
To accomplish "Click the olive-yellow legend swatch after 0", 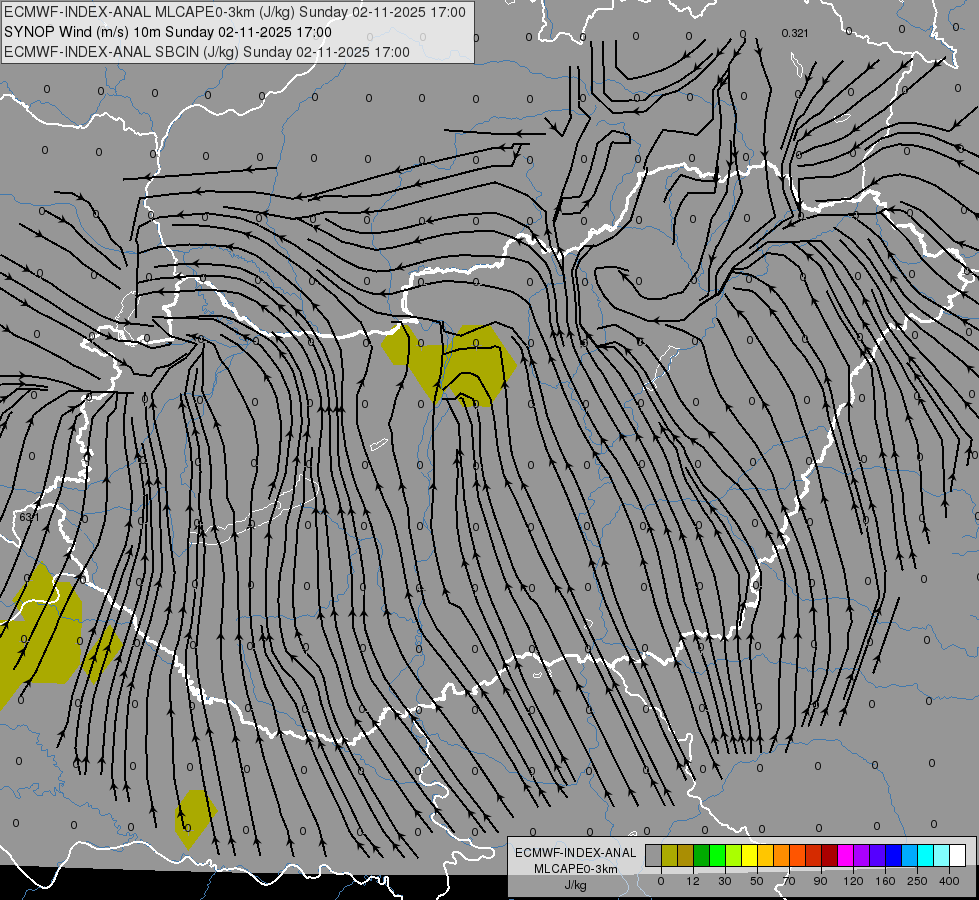I will coord(669,855).
